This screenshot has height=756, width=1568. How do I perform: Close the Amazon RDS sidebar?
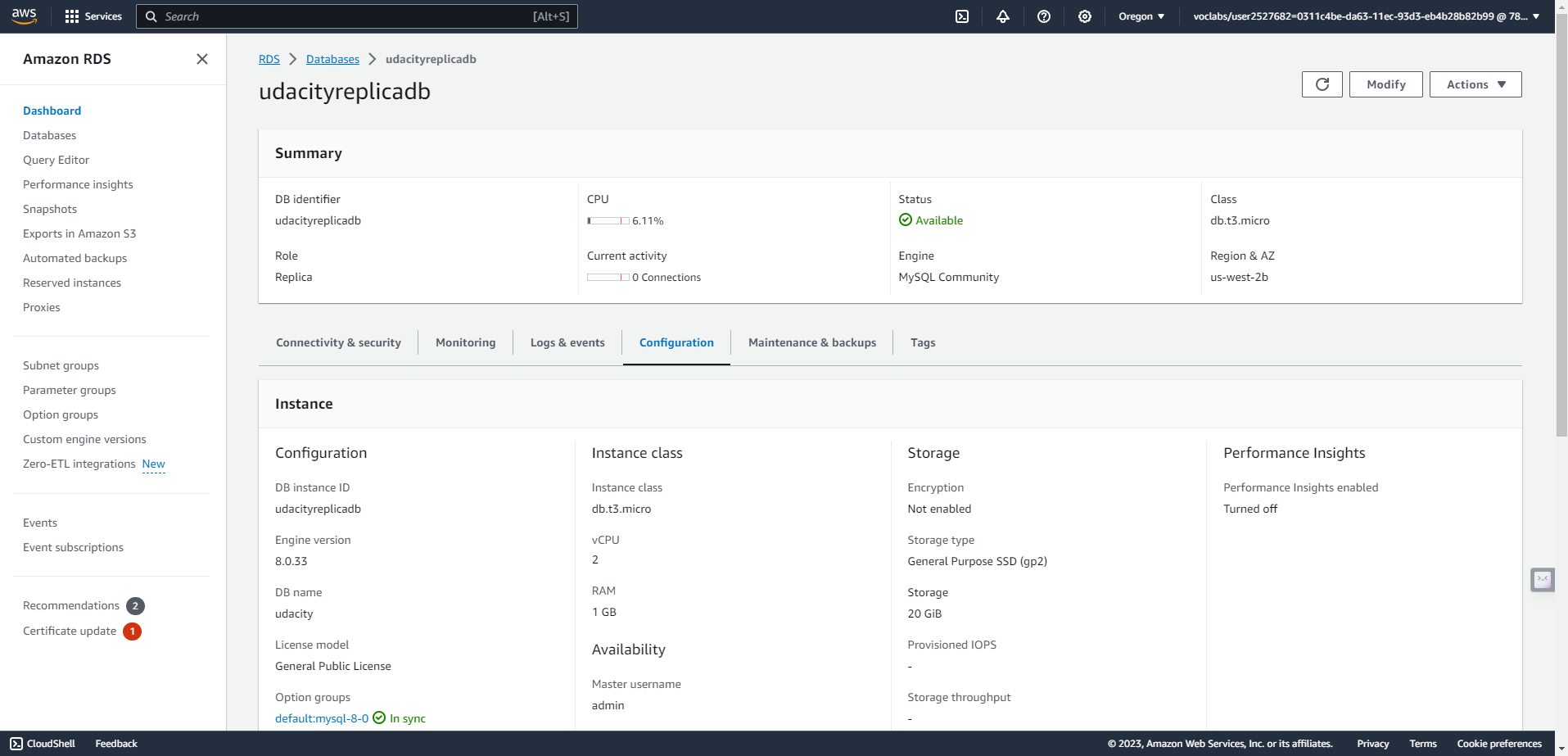[x=202, y=59]
